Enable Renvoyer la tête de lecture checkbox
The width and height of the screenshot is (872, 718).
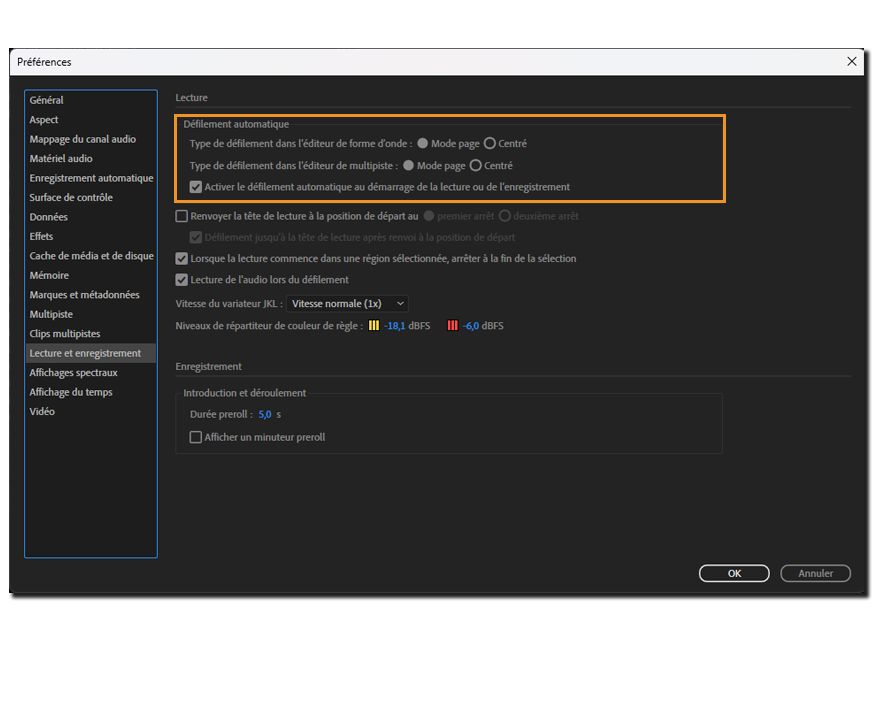[181, 216]
